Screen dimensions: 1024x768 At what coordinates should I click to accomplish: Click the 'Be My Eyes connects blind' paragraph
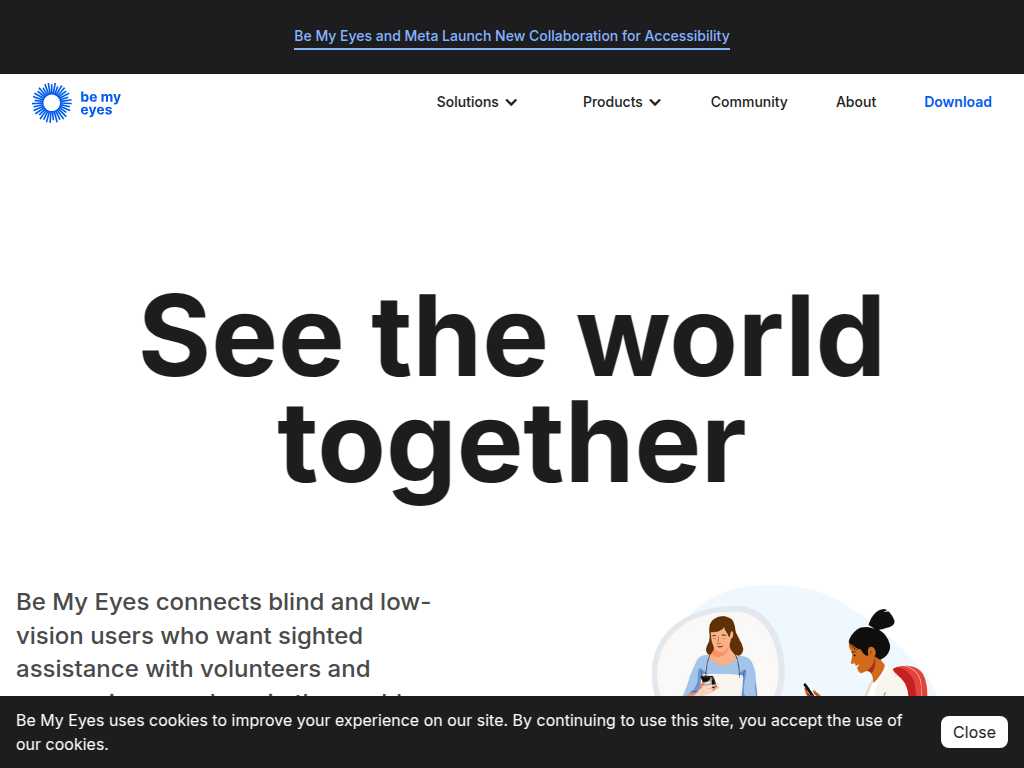(x=223, y=642)
